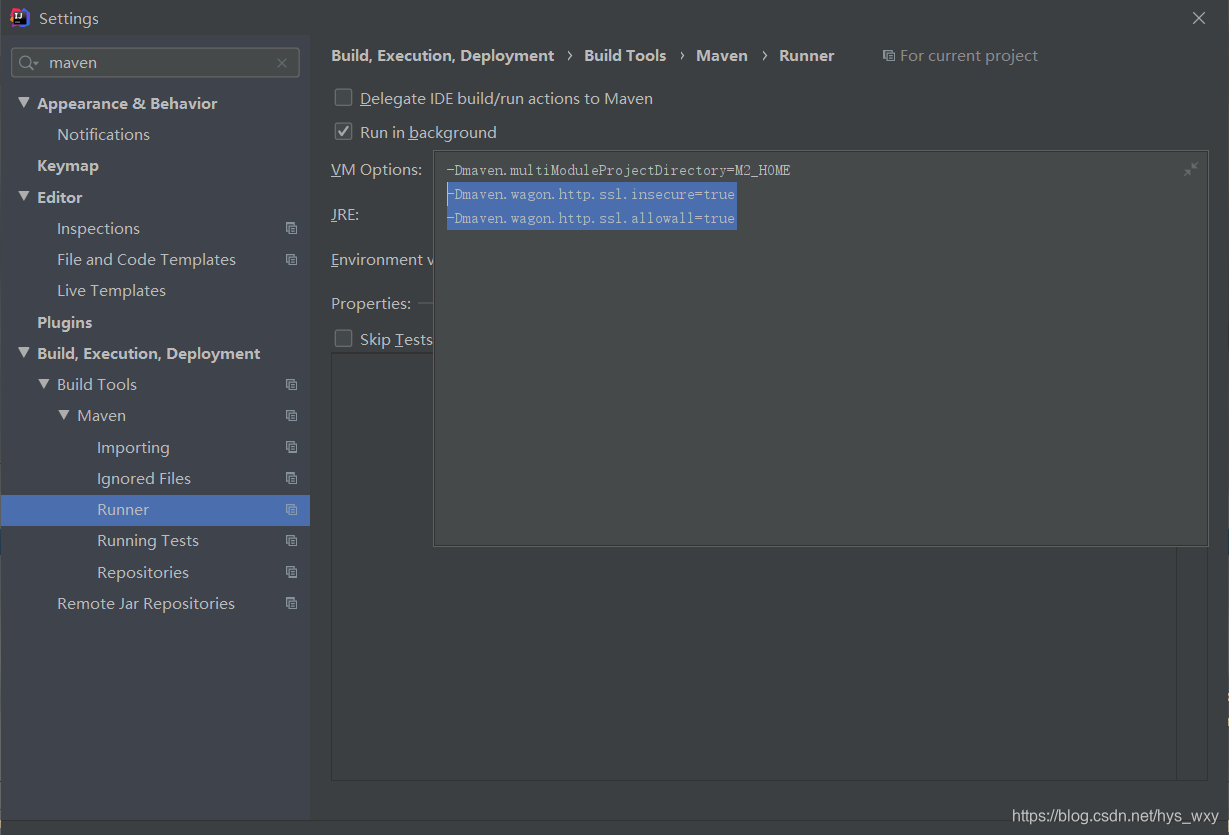Click the search magnifier icon in search box

coord(28,62)
